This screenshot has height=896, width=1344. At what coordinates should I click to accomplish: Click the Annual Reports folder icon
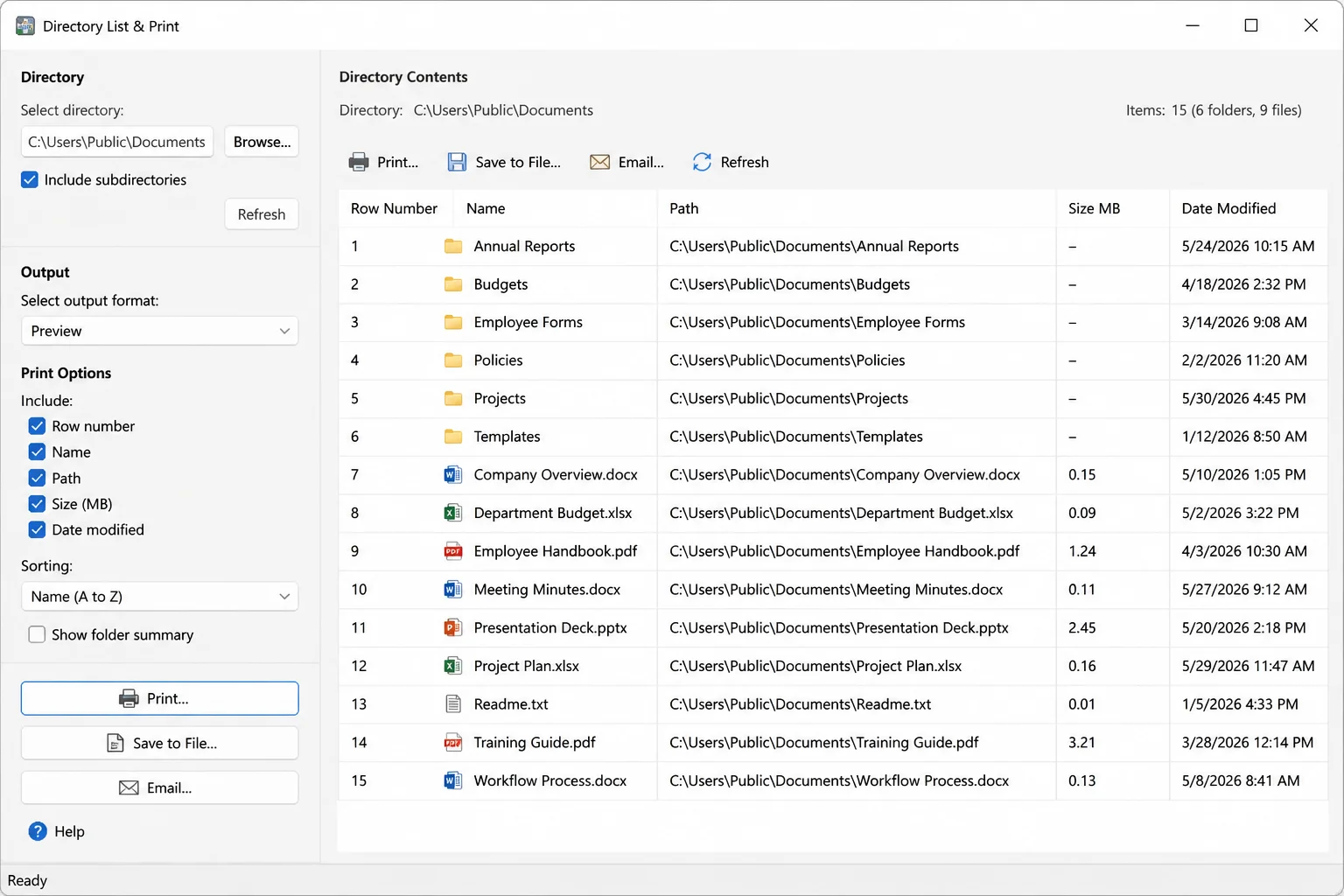click(x=453, y=246)
